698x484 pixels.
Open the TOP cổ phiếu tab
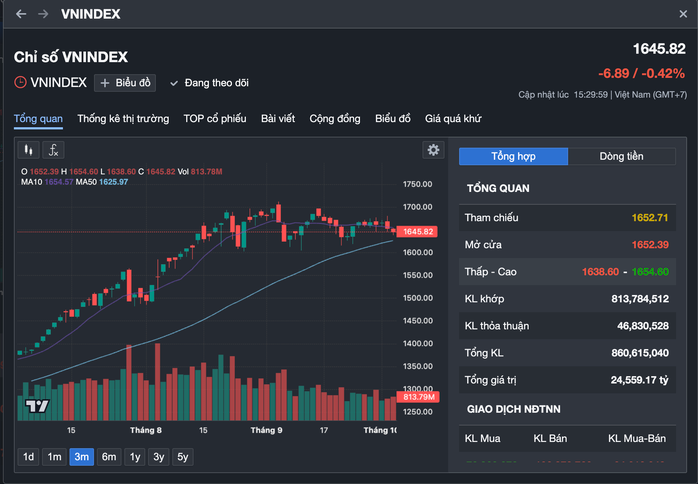tap(214, 118)
